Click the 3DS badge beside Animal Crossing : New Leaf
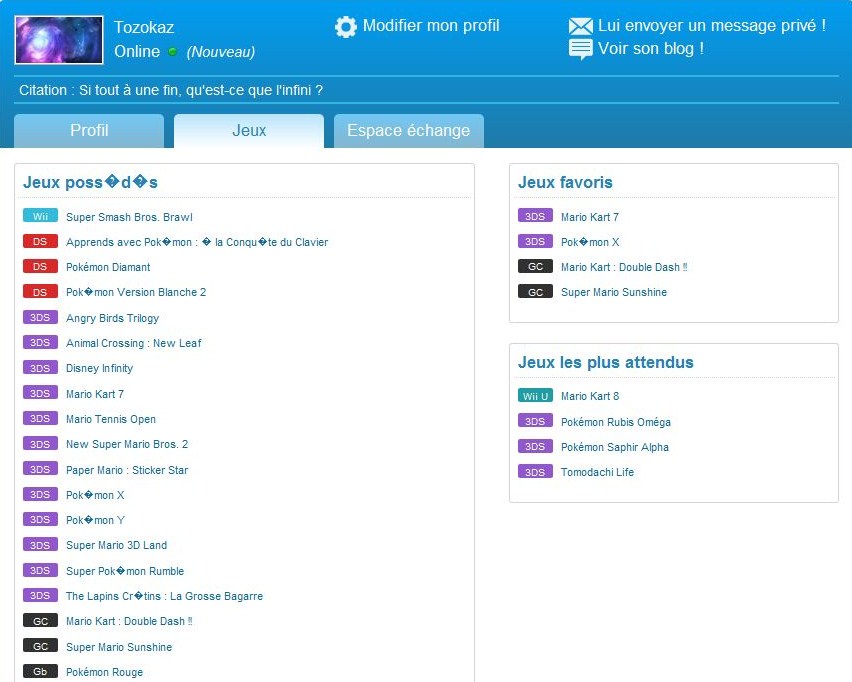Image resolution: width=852 pixels, height=682 pixels. click(x=40, y=342)
